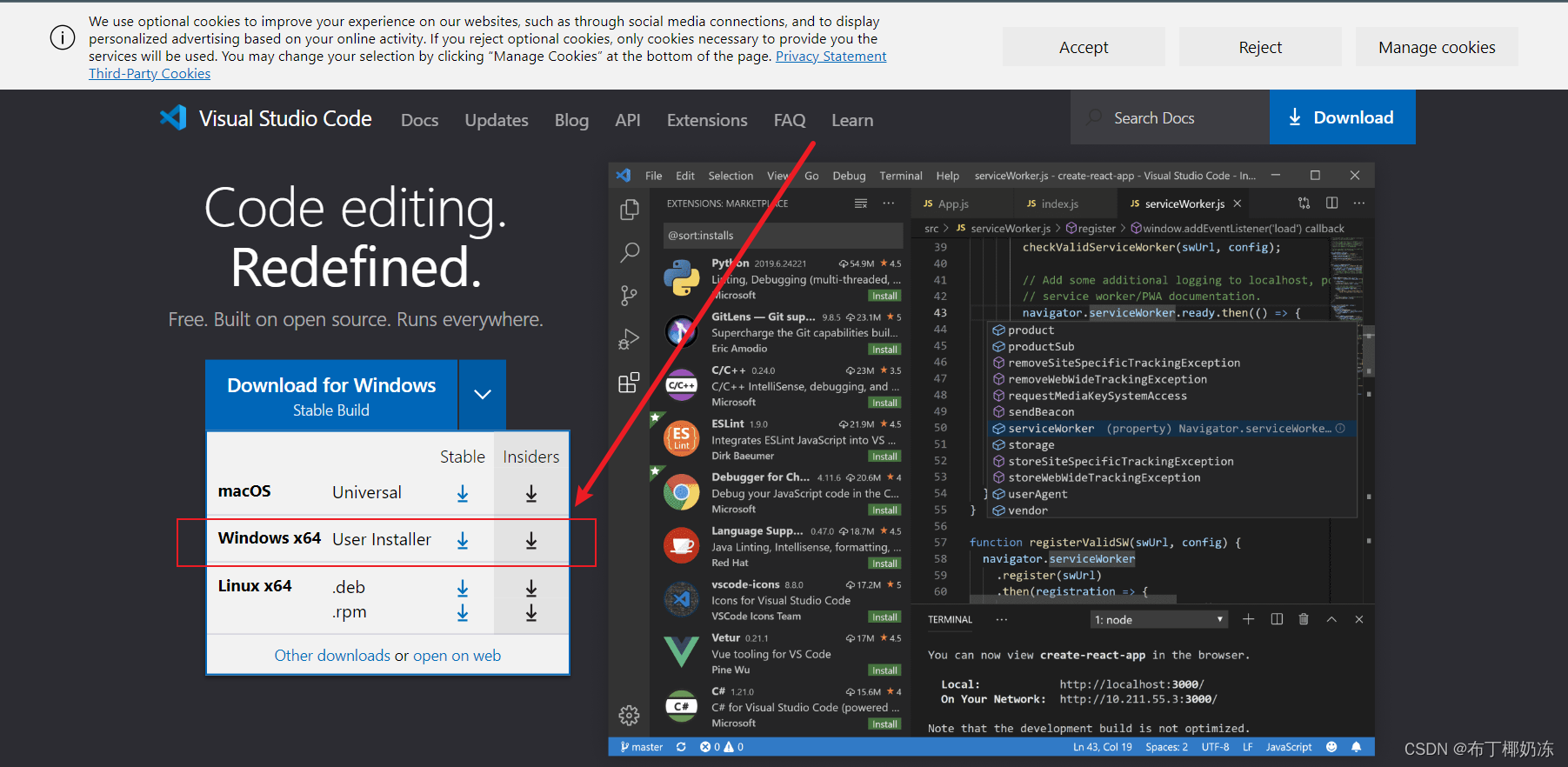1568x767 pixels.
Task: Click the Vetur extension icon
Action: pos(682,652)
